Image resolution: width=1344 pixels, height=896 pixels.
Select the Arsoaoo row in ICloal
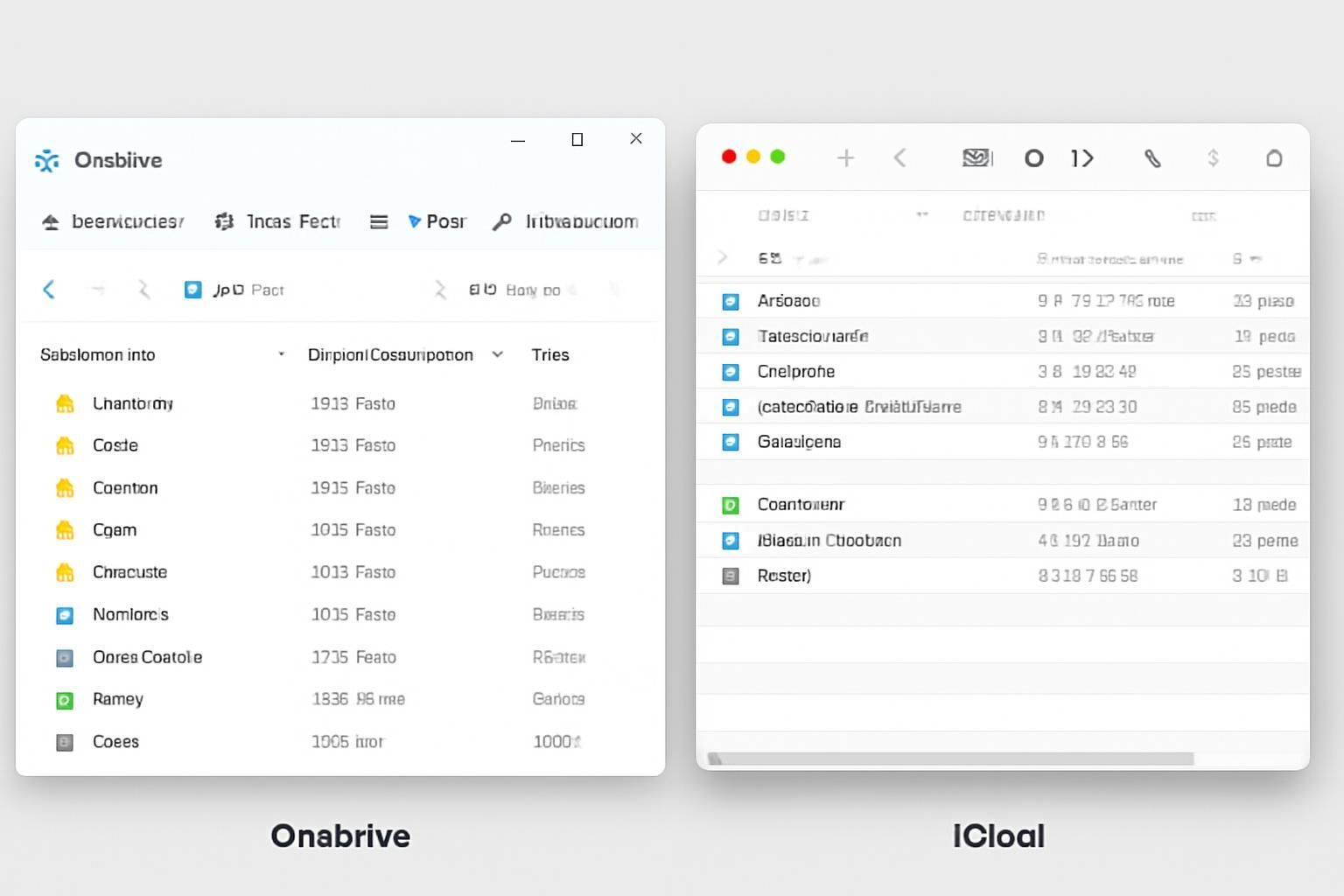pos(1003,301)
